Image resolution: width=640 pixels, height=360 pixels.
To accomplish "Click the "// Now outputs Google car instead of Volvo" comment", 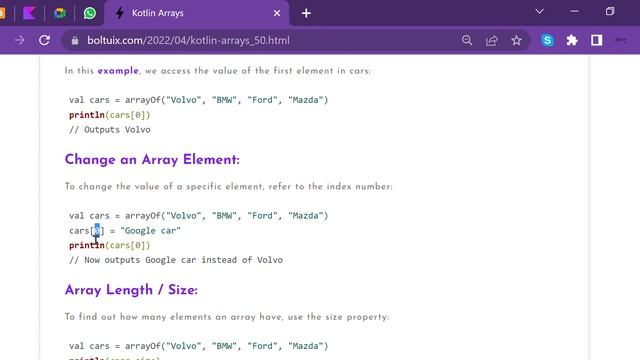I will click(176, 260).
